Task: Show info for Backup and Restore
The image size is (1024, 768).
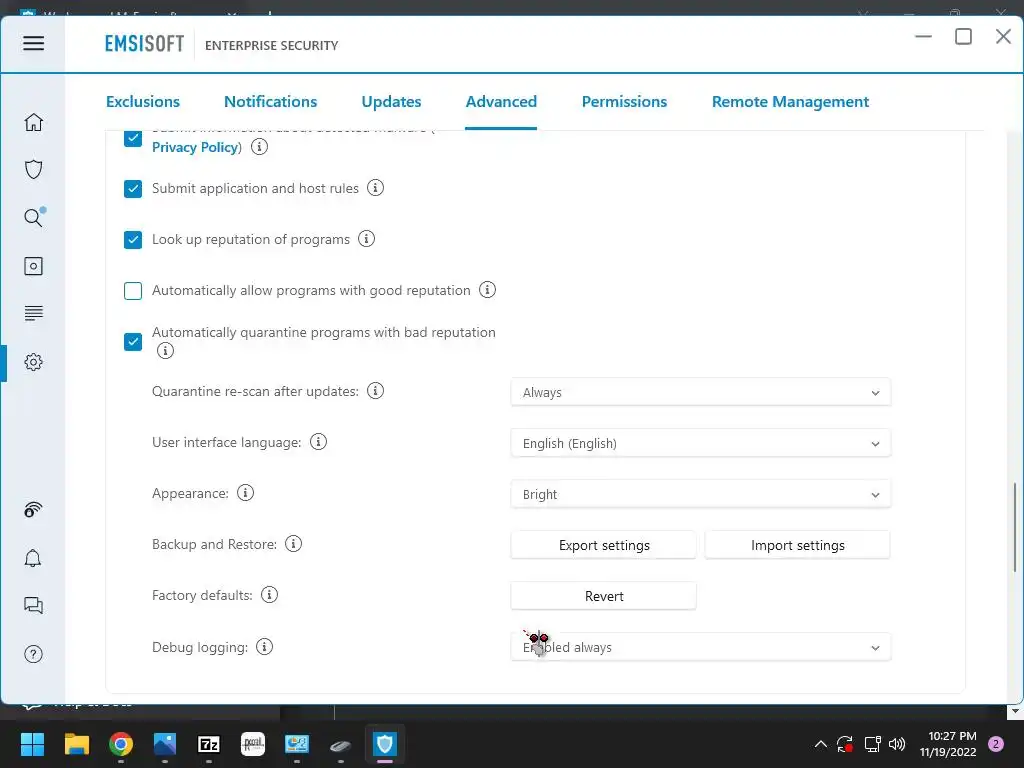Action: [x=294, y=544]
